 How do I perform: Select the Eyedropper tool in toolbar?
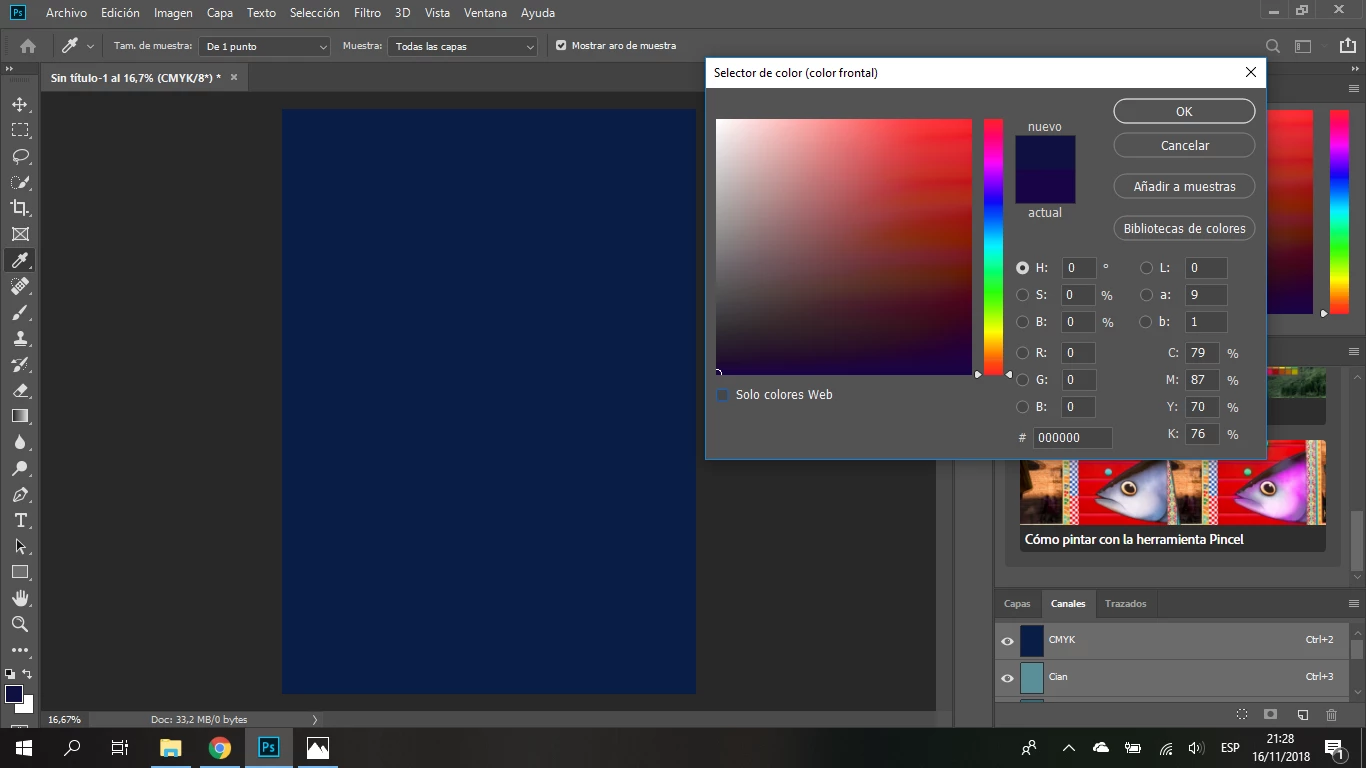20,260
